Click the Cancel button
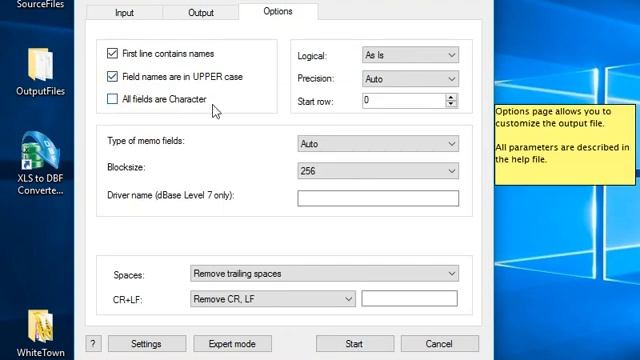The height and width of the screenshot is (360, 640). click(440, 344)
